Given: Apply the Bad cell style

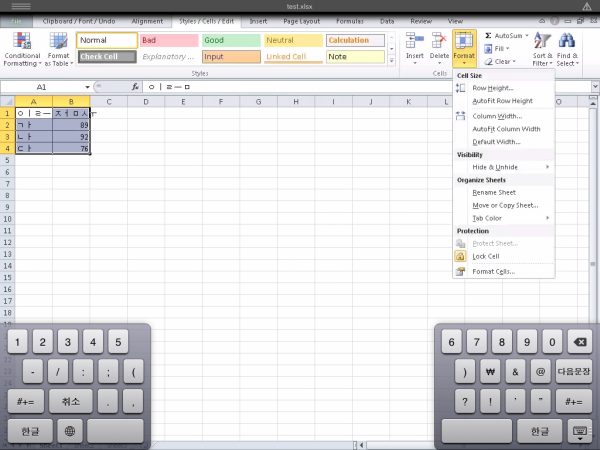Looking at the screenshot, I should (169, 40).
